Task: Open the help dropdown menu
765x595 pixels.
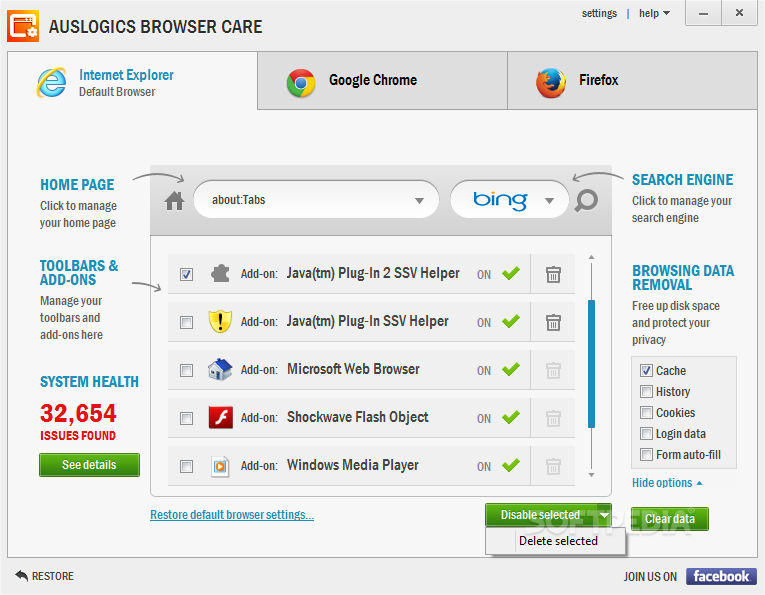Action: [654, 14]
